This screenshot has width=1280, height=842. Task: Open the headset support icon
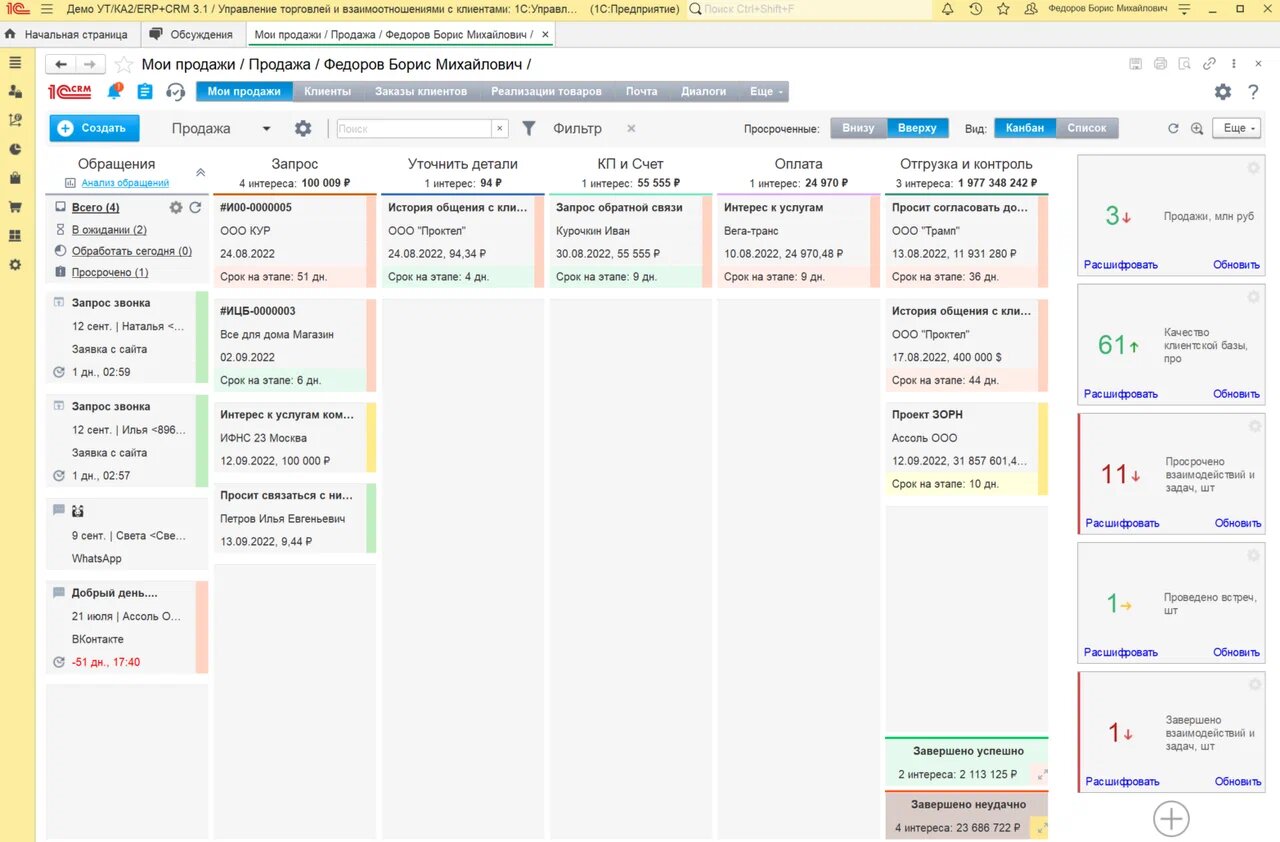click(x=176, y=91)
